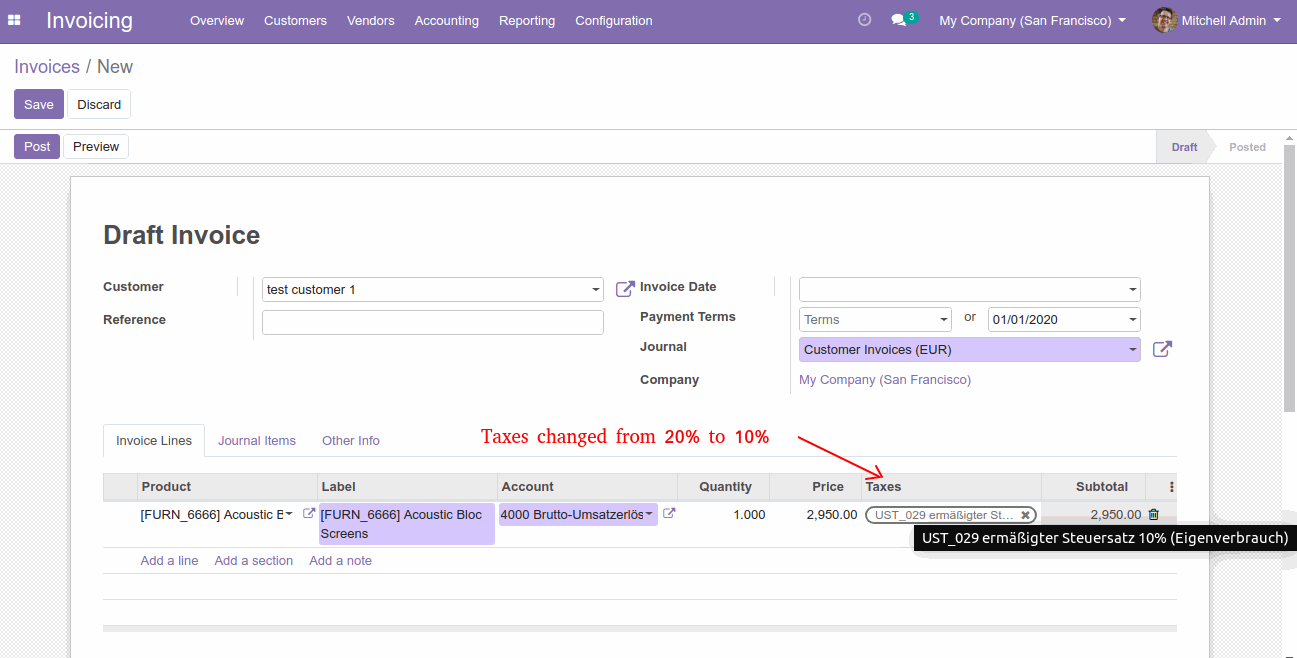The width and height of the screenshot is (1297, 658).
Task: Select the Posted status stage
Action: tap(1247, 147)
